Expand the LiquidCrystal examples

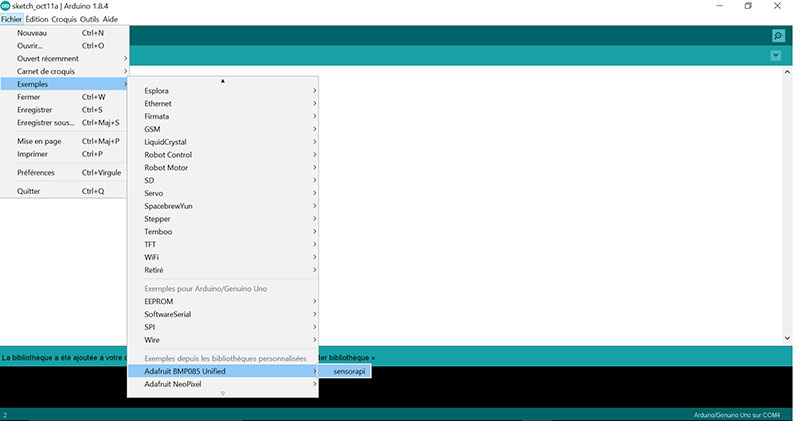223,141
